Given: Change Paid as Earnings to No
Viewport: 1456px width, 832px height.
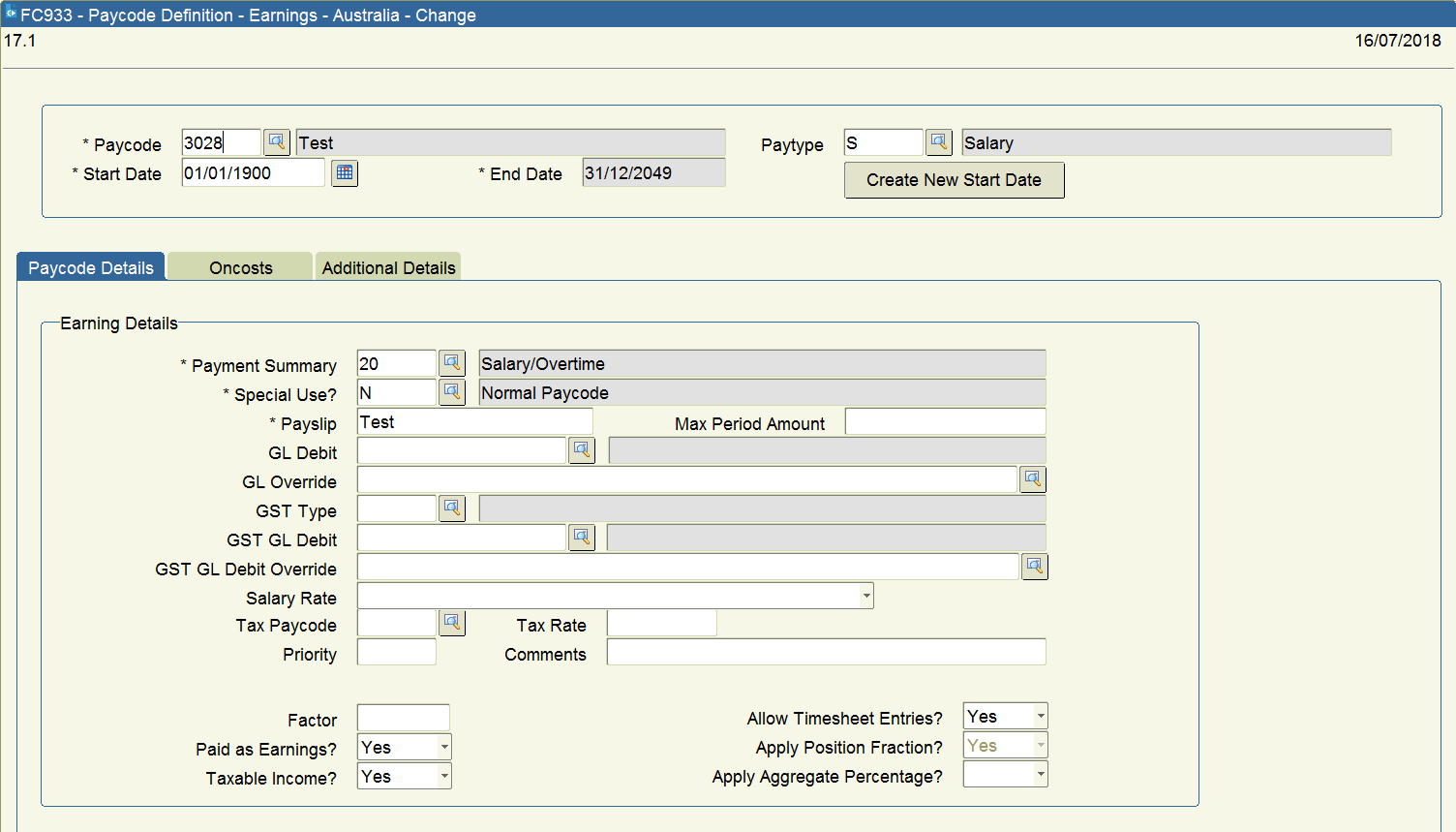Looking at the screenshot, I should tap(443, 746).
